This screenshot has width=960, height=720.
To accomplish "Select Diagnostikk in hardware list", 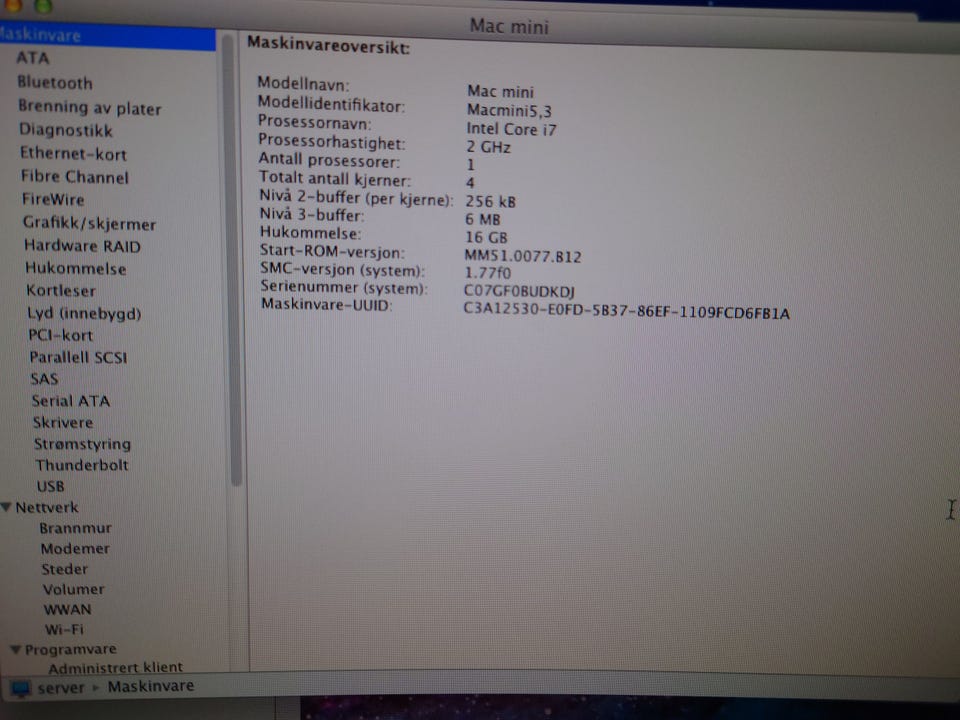I will 66,130.
